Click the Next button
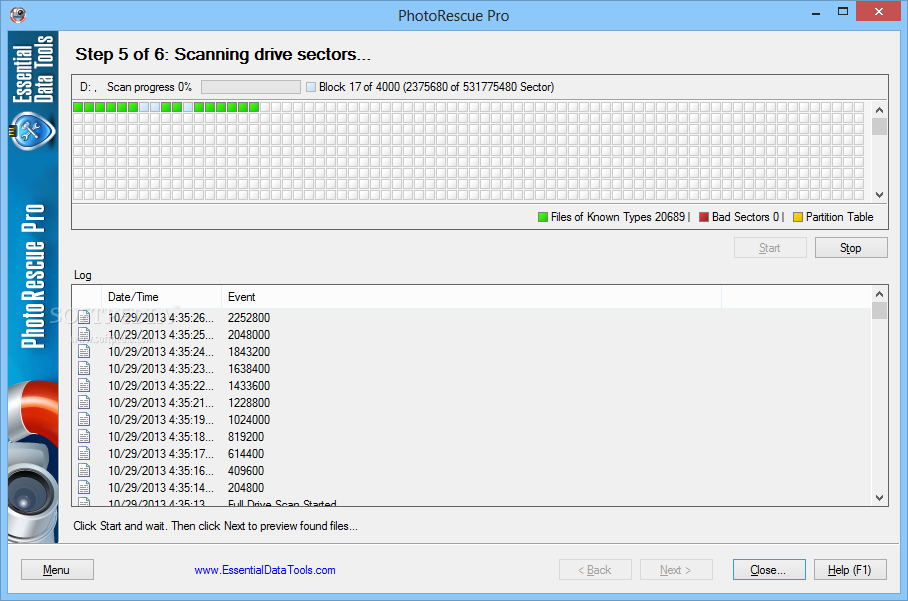908x601 pixels. (x=676, y=570)
